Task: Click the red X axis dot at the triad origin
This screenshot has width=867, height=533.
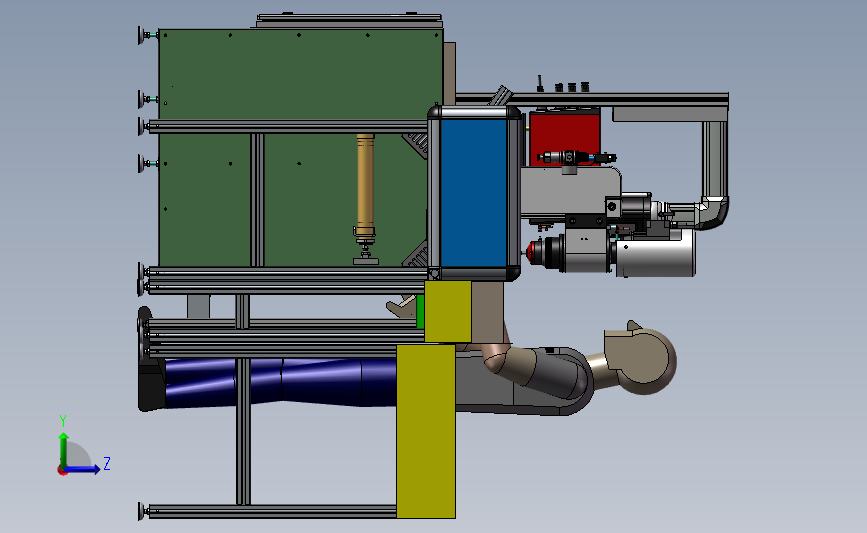Action: coord(62,471)
